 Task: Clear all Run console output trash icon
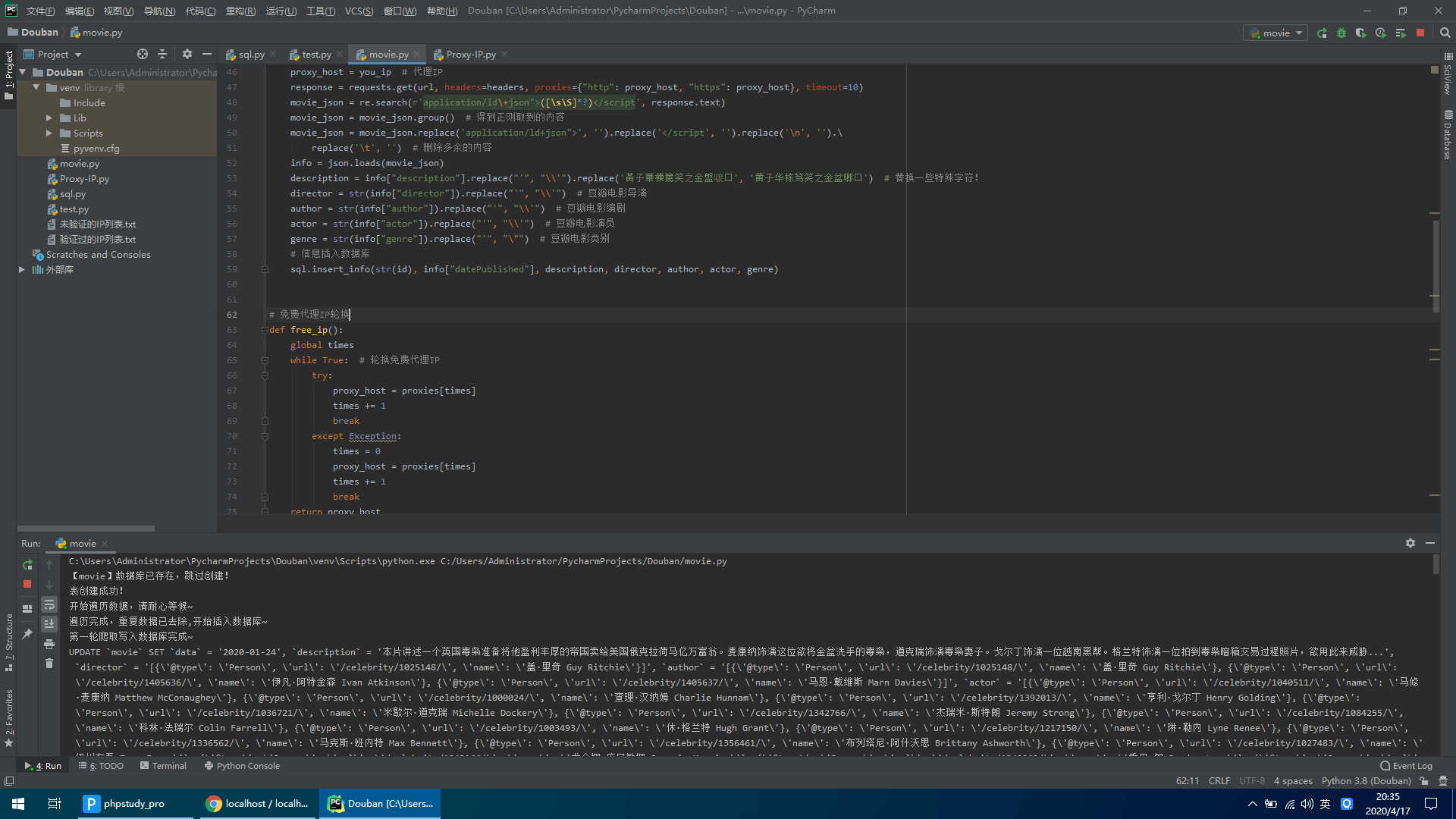(x=49, y=664)
